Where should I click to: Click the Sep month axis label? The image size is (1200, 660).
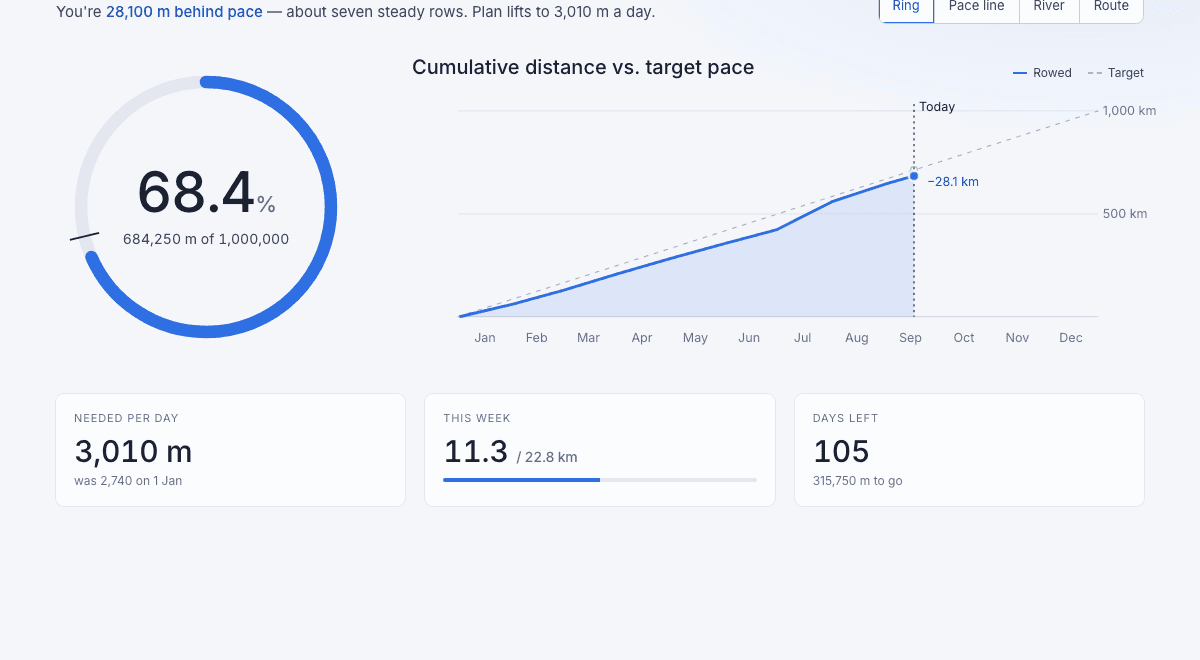coord(910,338)
